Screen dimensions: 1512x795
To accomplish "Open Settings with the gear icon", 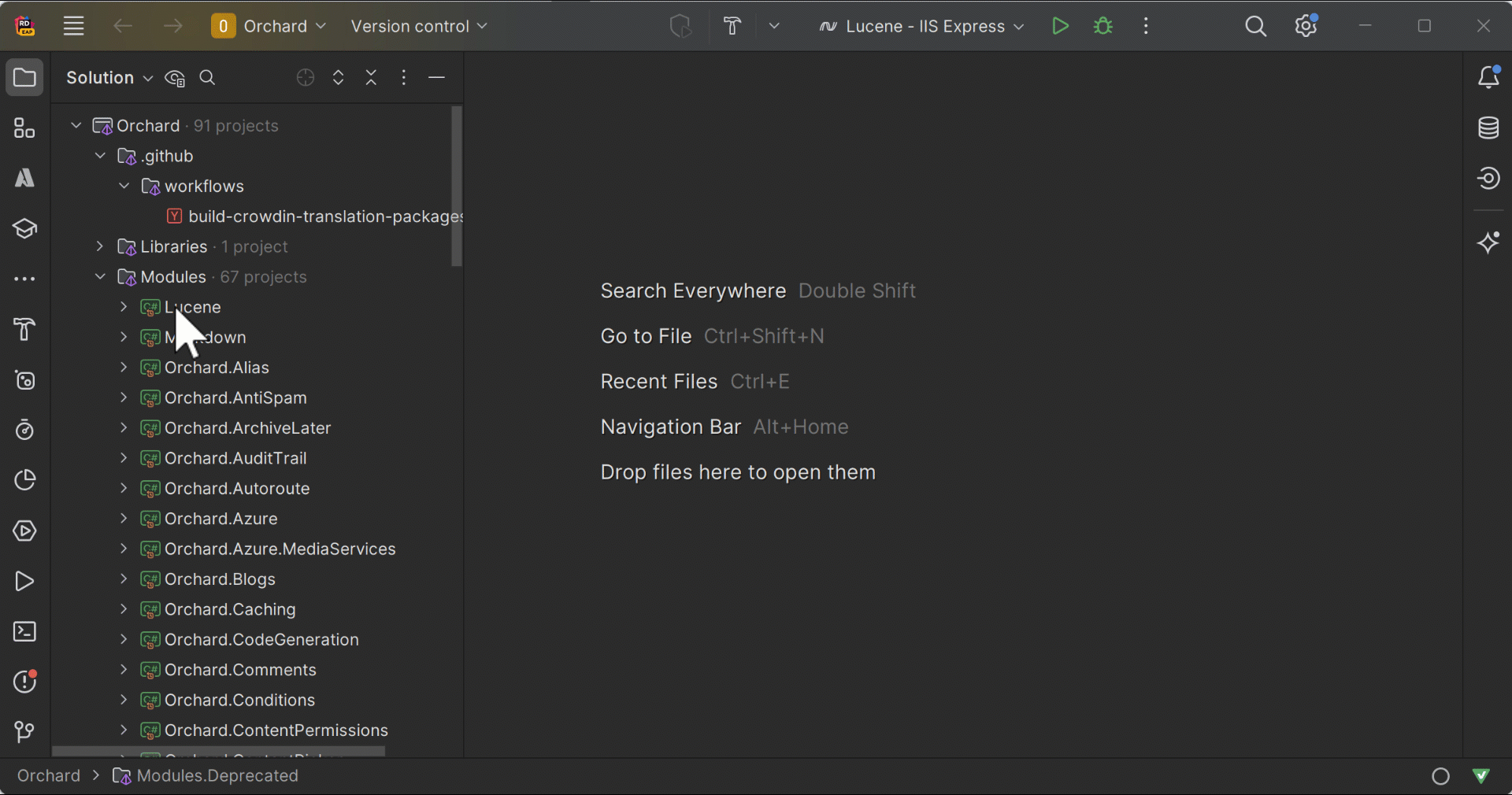I will pyautogui.click(x=1306, y=26).
